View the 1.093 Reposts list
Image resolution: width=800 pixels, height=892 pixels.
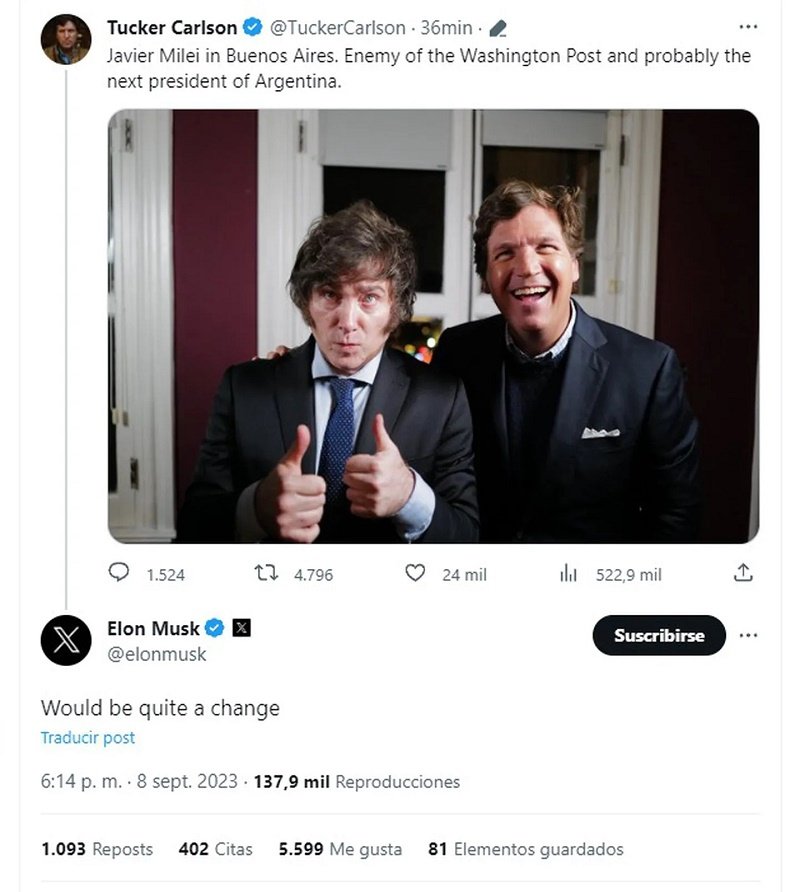(97, 849)
